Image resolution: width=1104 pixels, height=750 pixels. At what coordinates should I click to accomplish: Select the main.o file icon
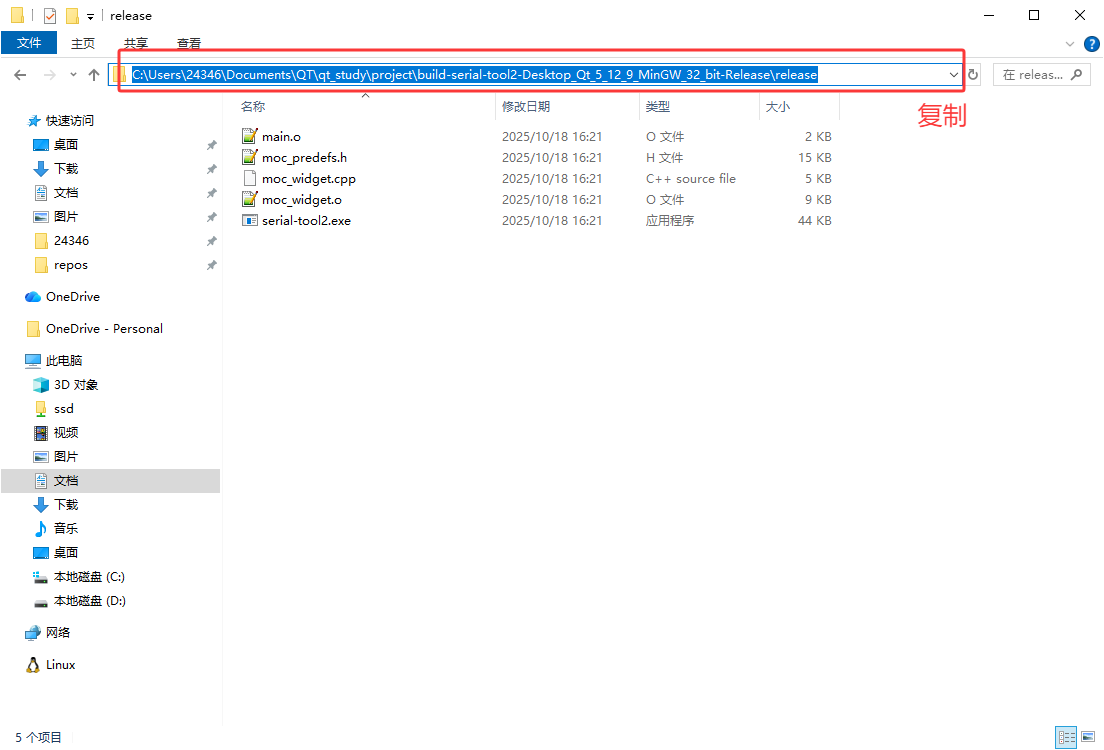coord(249,136)
